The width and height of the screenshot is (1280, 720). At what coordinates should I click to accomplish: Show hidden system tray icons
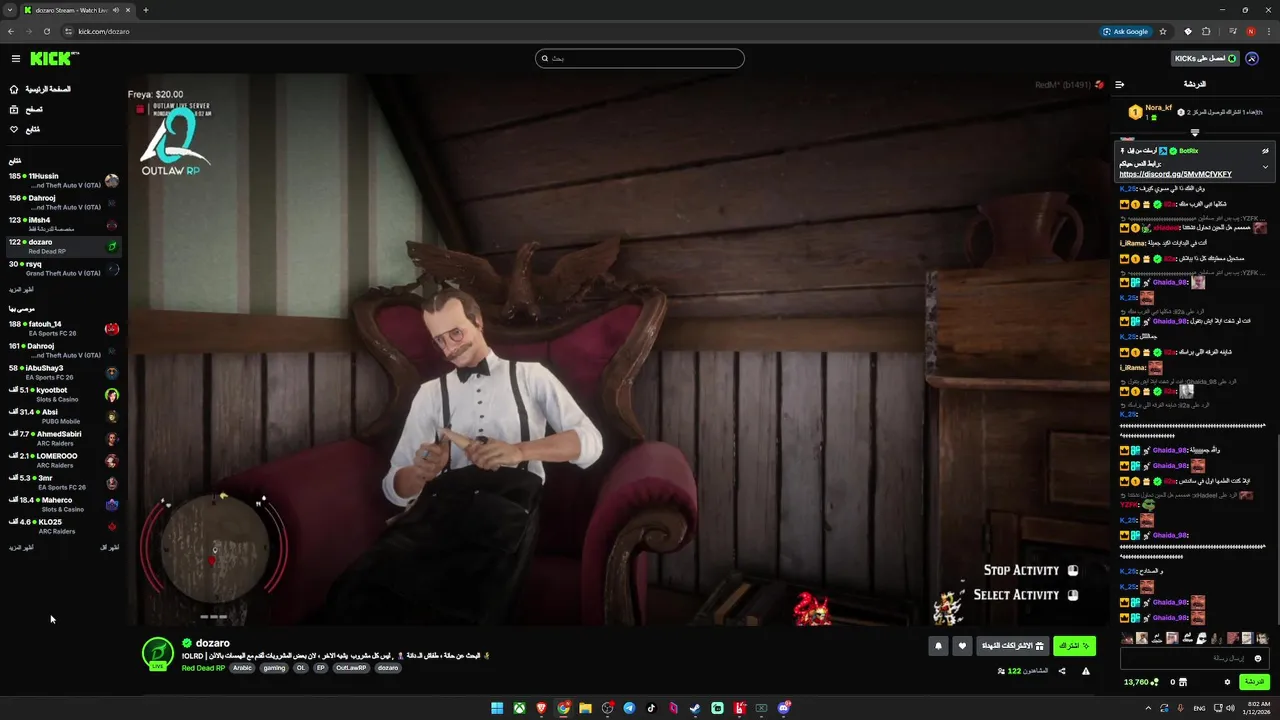1147,708
